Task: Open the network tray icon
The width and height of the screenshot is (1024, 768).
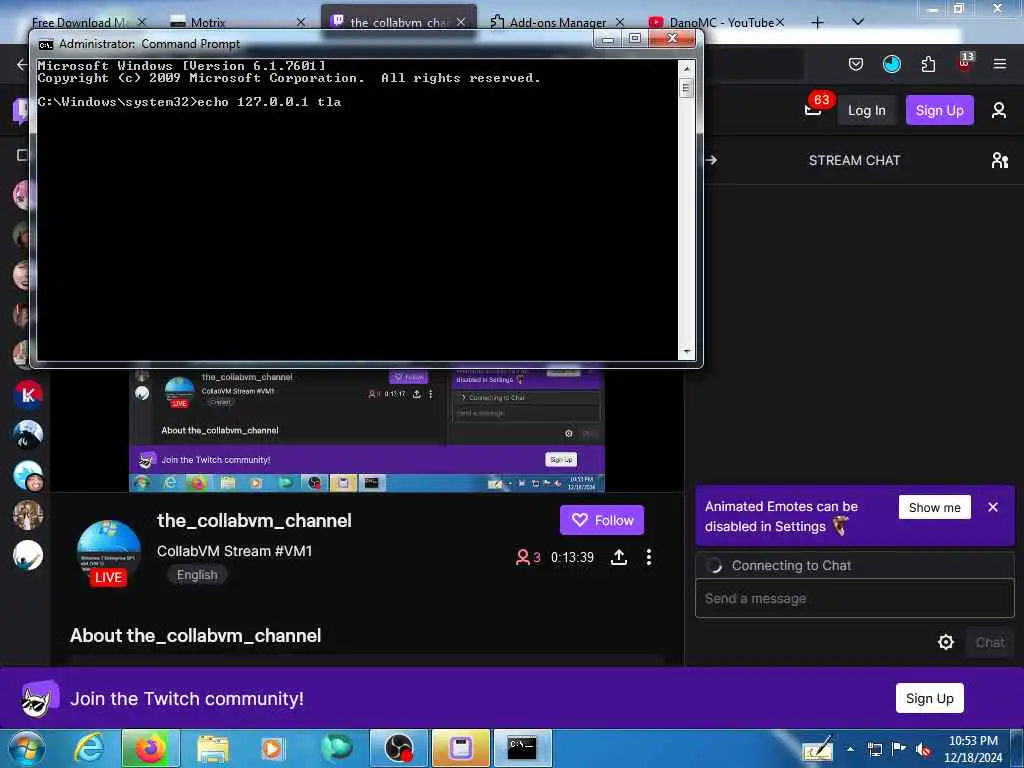Action: pyautogui.click(x=874, y=749)
